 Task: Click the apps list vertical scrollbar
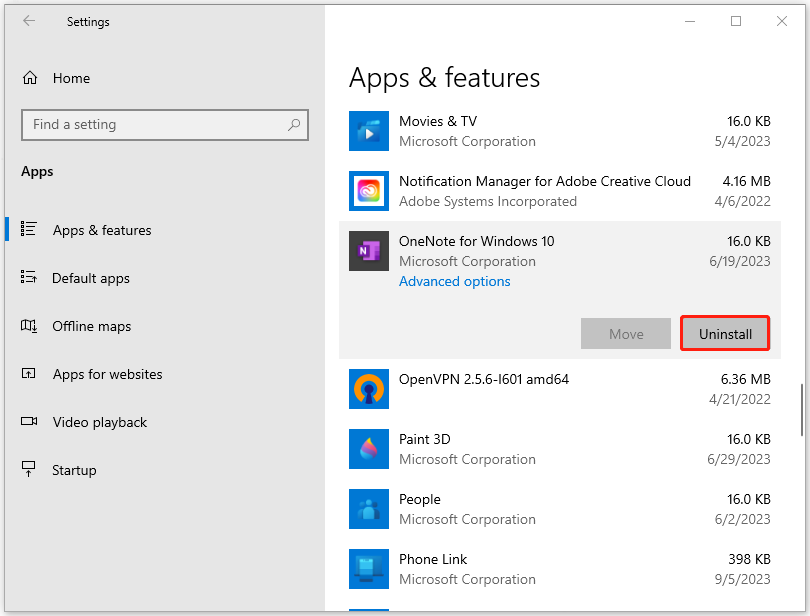pos(802,410)
